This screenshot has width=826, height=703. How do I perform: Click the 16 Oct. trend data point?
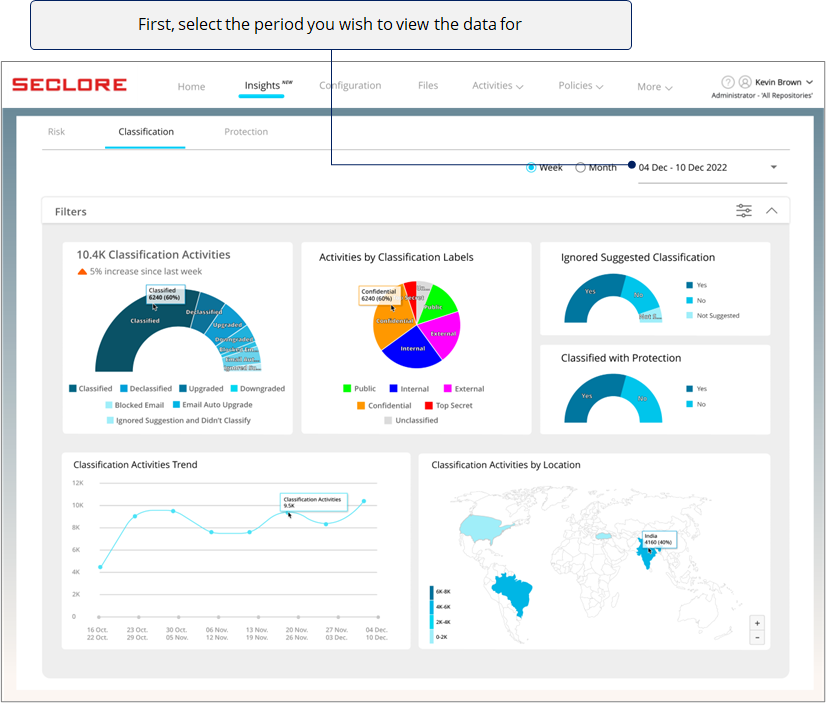pos(100,567)
